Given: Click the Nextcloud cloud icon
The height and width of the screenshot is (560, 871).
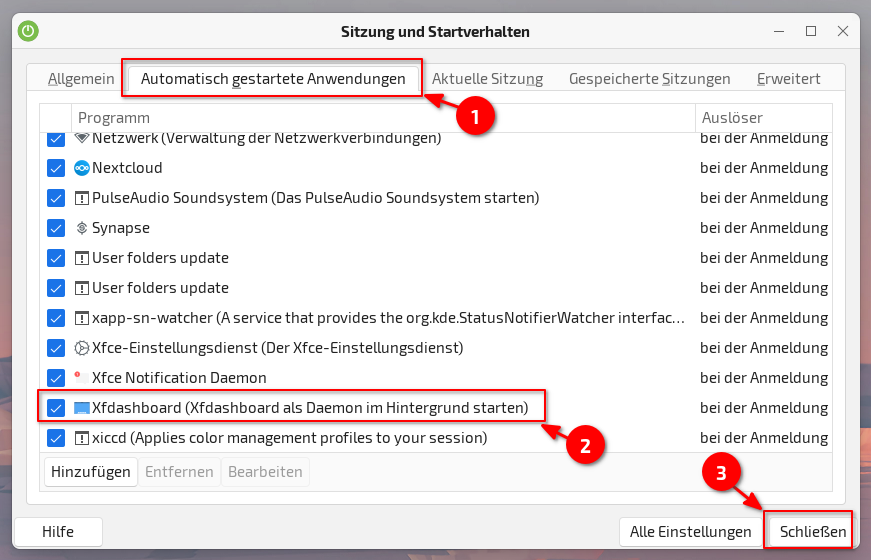Looking at the screenshot, I should pos(82,168).
